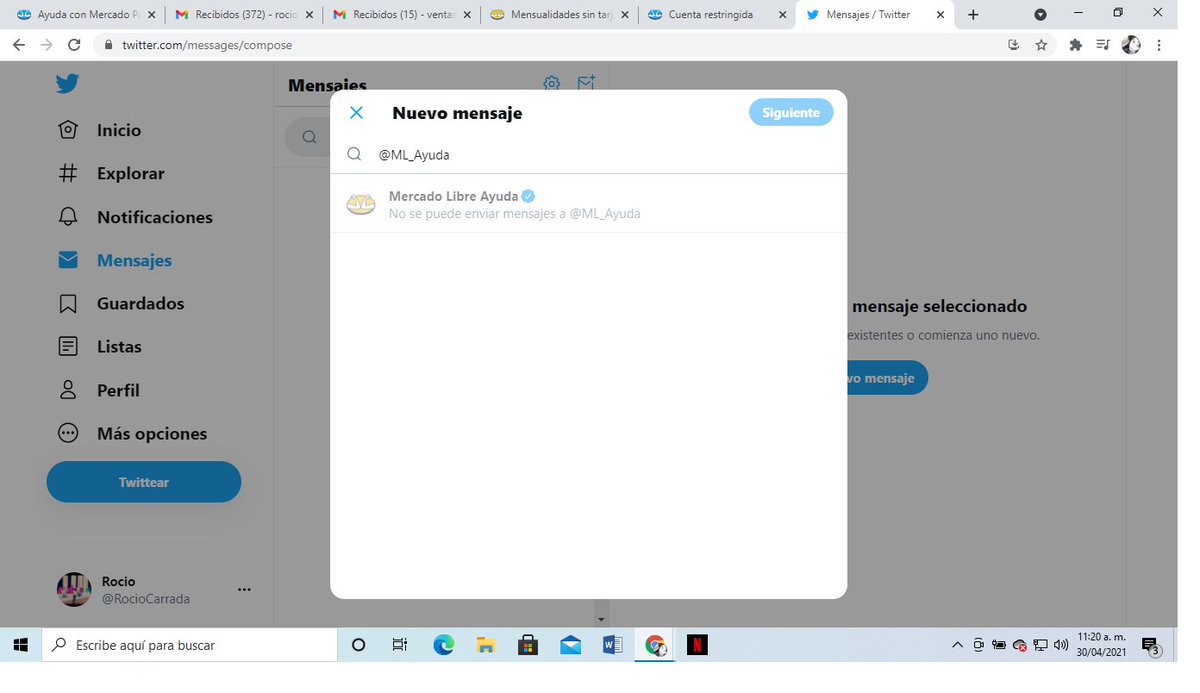This screenshot has width=1200, height=693.
Task: Open the taskbar clock and date
Action: point(1102,645)
